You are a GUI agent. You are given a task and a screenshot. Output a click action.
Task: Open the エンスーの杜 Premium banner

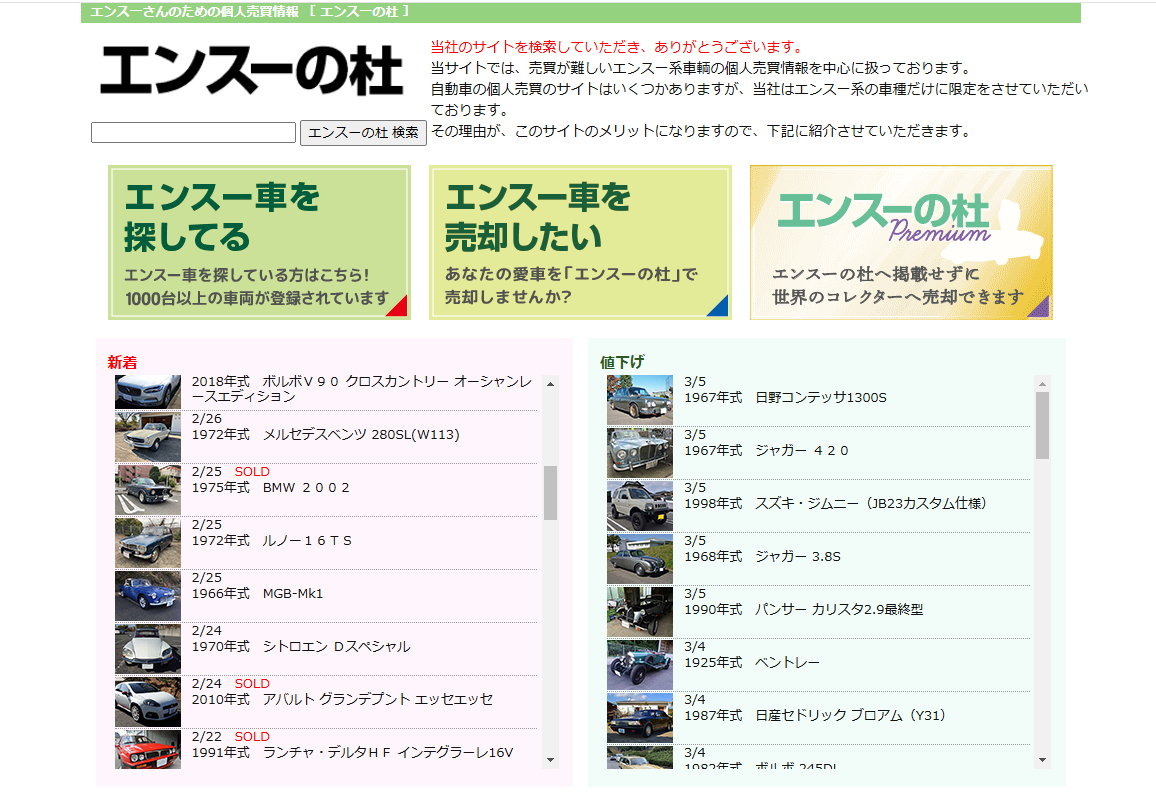pyautogui.click(x=901, y=243)
